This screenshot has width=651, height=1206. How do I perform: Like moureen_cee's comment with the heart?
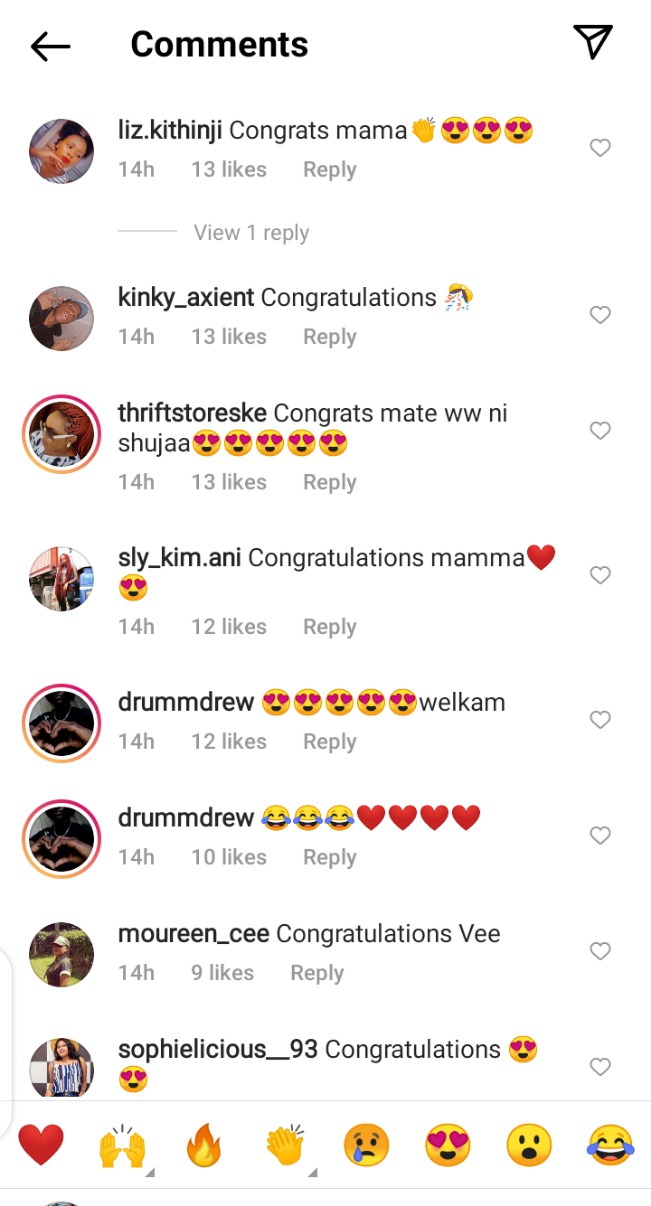click(x=600, y=951)
